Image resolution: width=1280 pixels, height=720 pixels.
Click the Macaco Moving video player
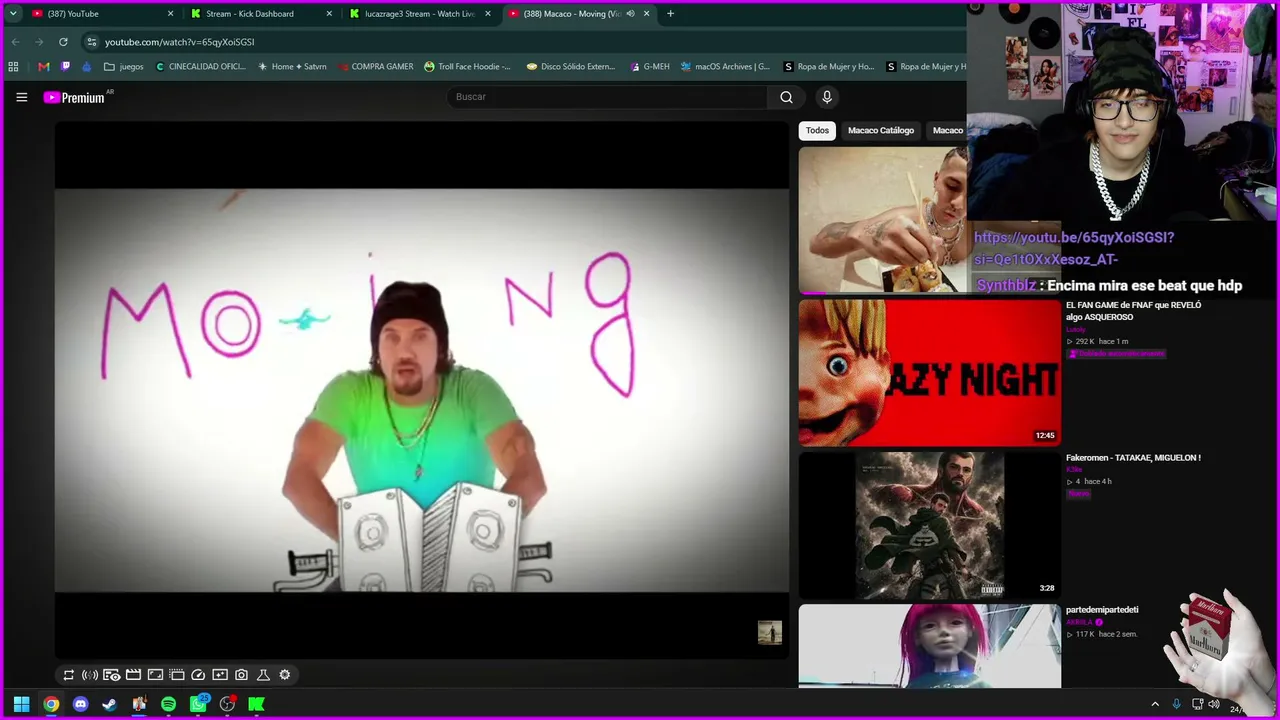(421, 390)
